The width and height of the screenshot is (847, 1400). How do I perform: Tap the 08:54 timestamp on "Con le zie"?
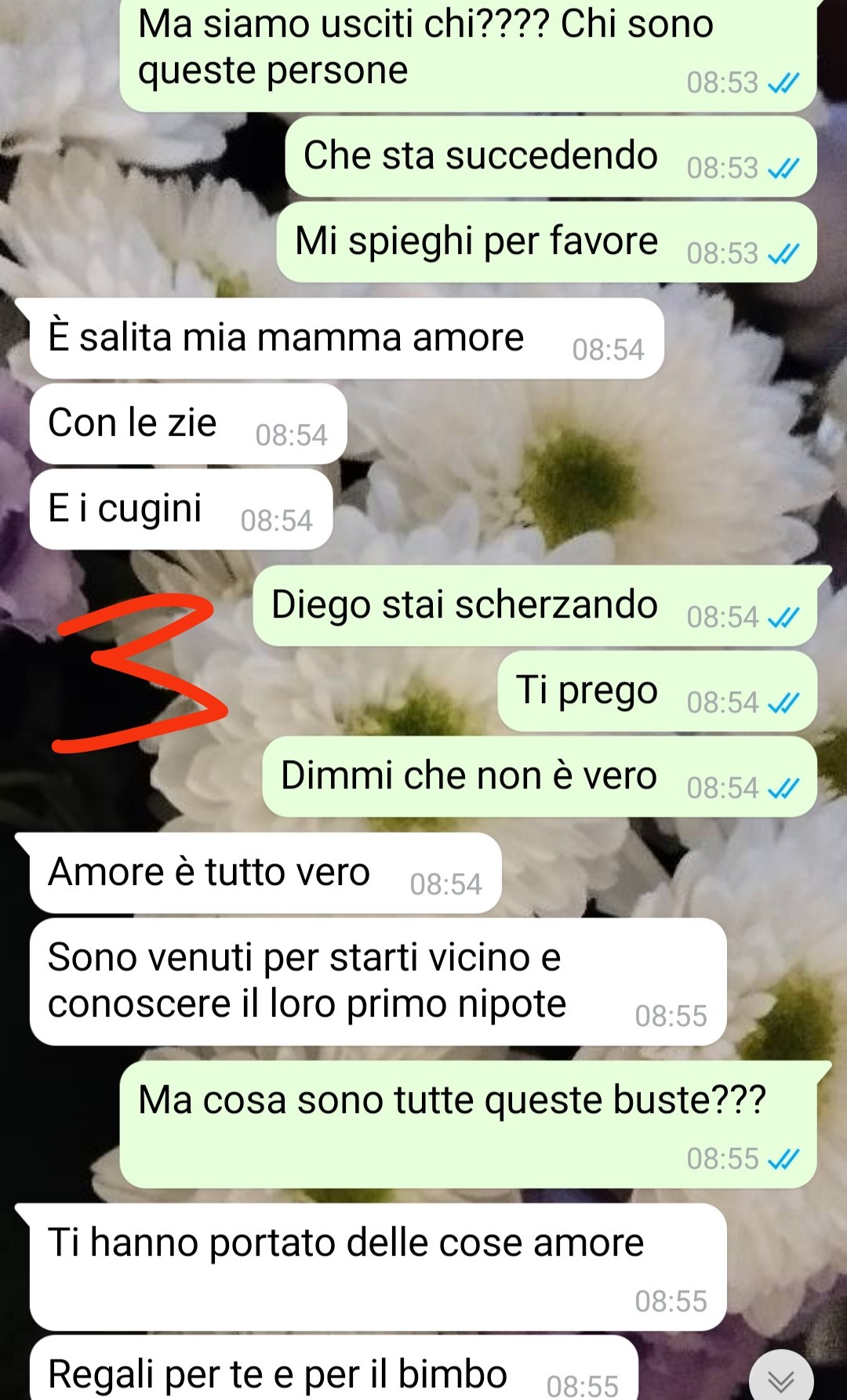pos(291,435)
